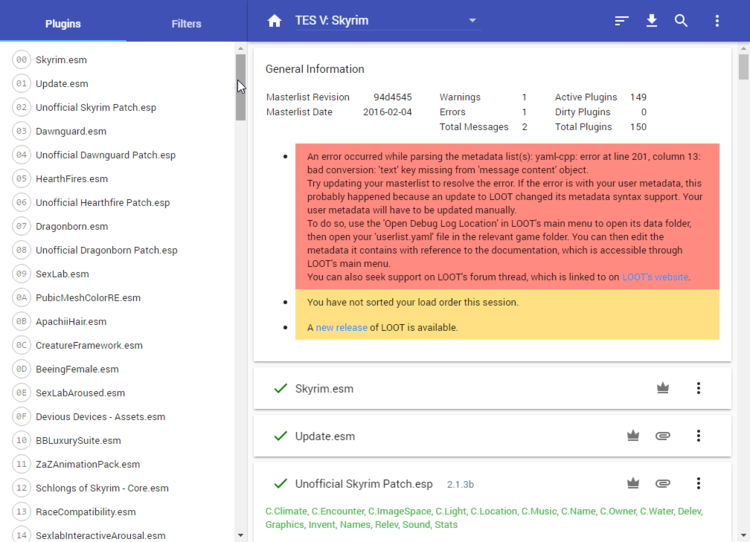This screenshot has width=750, height=542.
Task: Open the main menu three-dot icon
Action: pyautogui.click(x=717, y=21)
